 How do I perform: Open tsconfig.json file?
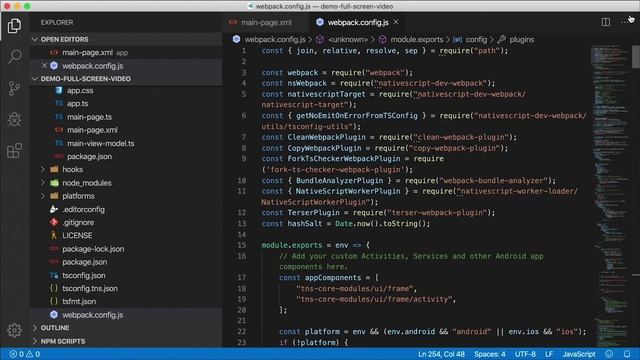click(x=84, y=276)
